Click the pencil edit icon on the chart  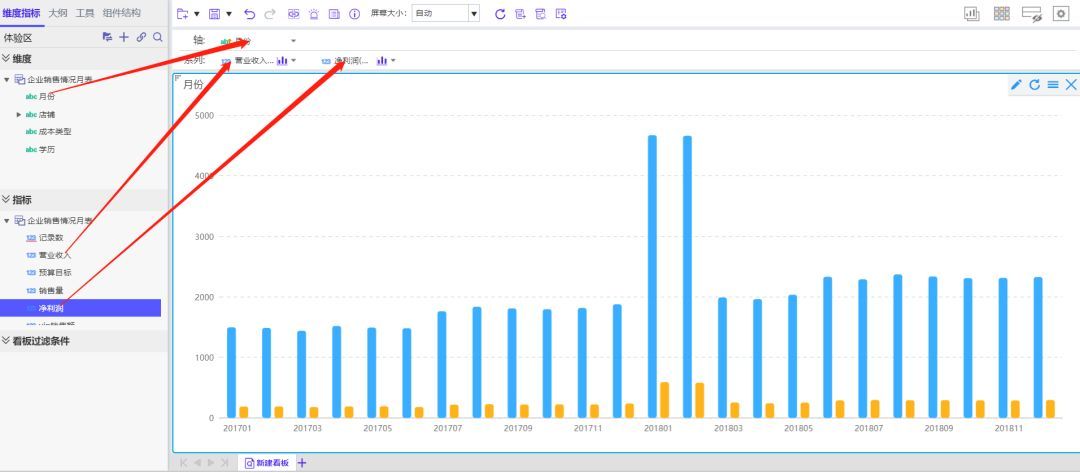[1016, 85]
